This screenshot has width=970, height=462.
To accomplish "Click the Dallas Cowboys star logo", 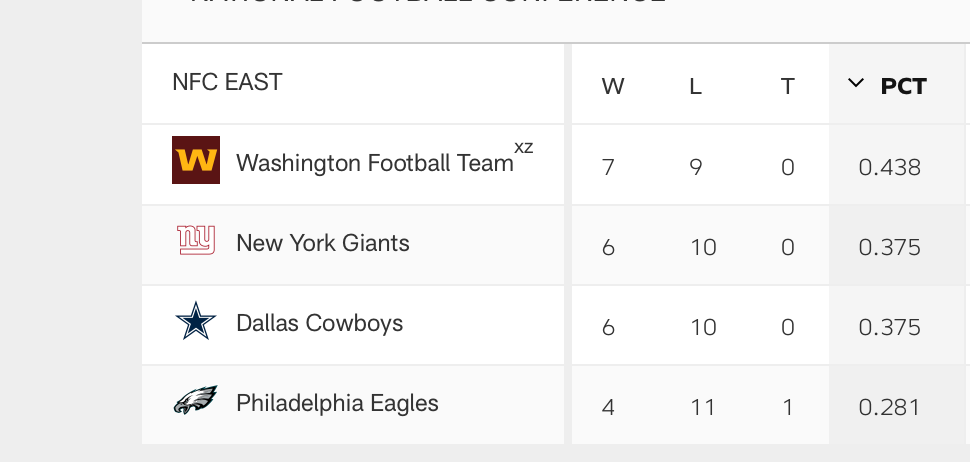I will point(195,320).
